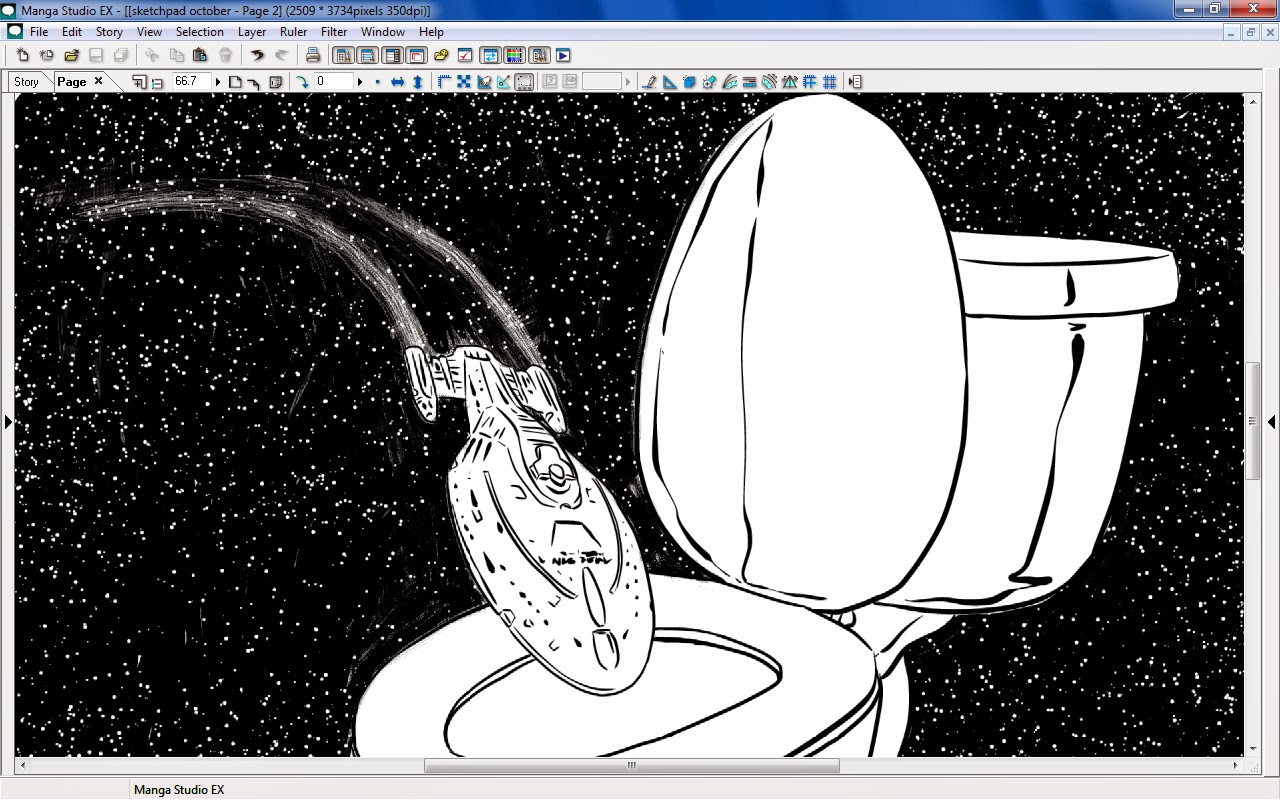Click the zoom-out list icon next to 66.7
Image resolution: width=1280 pixels, height=800 pixels.
coord(158,82)
